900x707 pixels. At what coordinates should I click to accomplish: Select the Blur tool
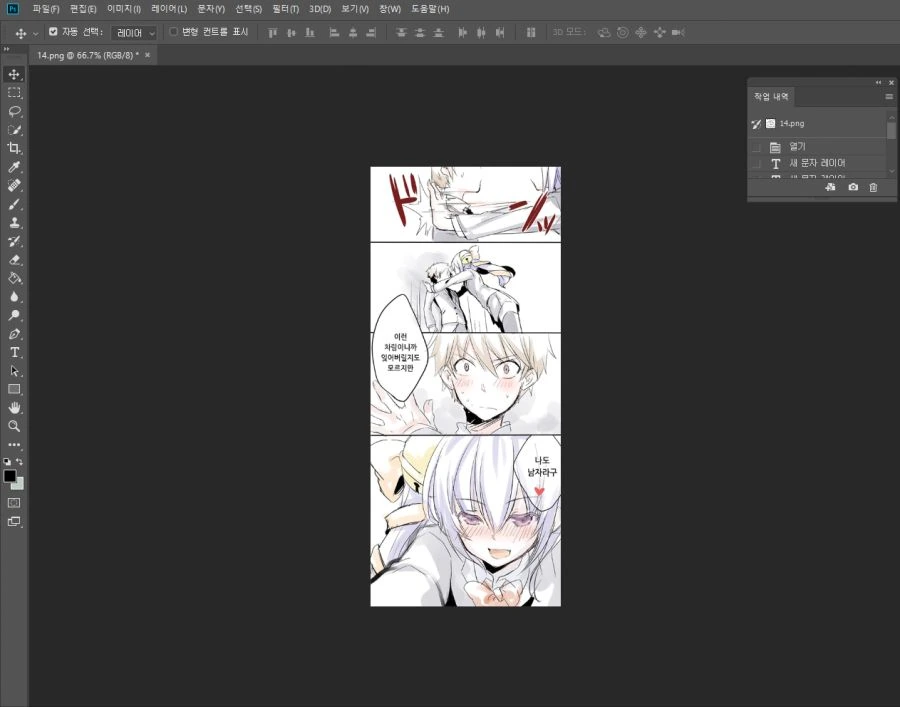(14, 297)
